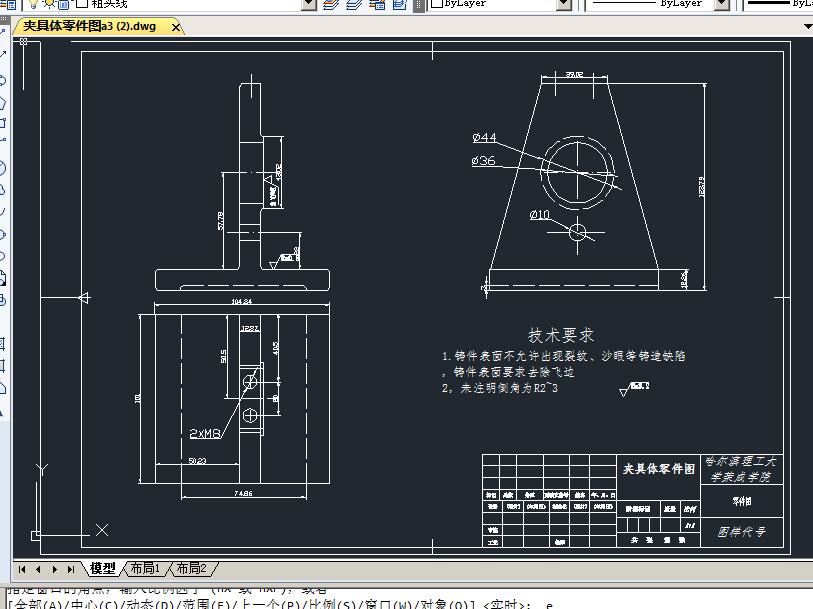Select the circle draw tool

coord(3,167)
